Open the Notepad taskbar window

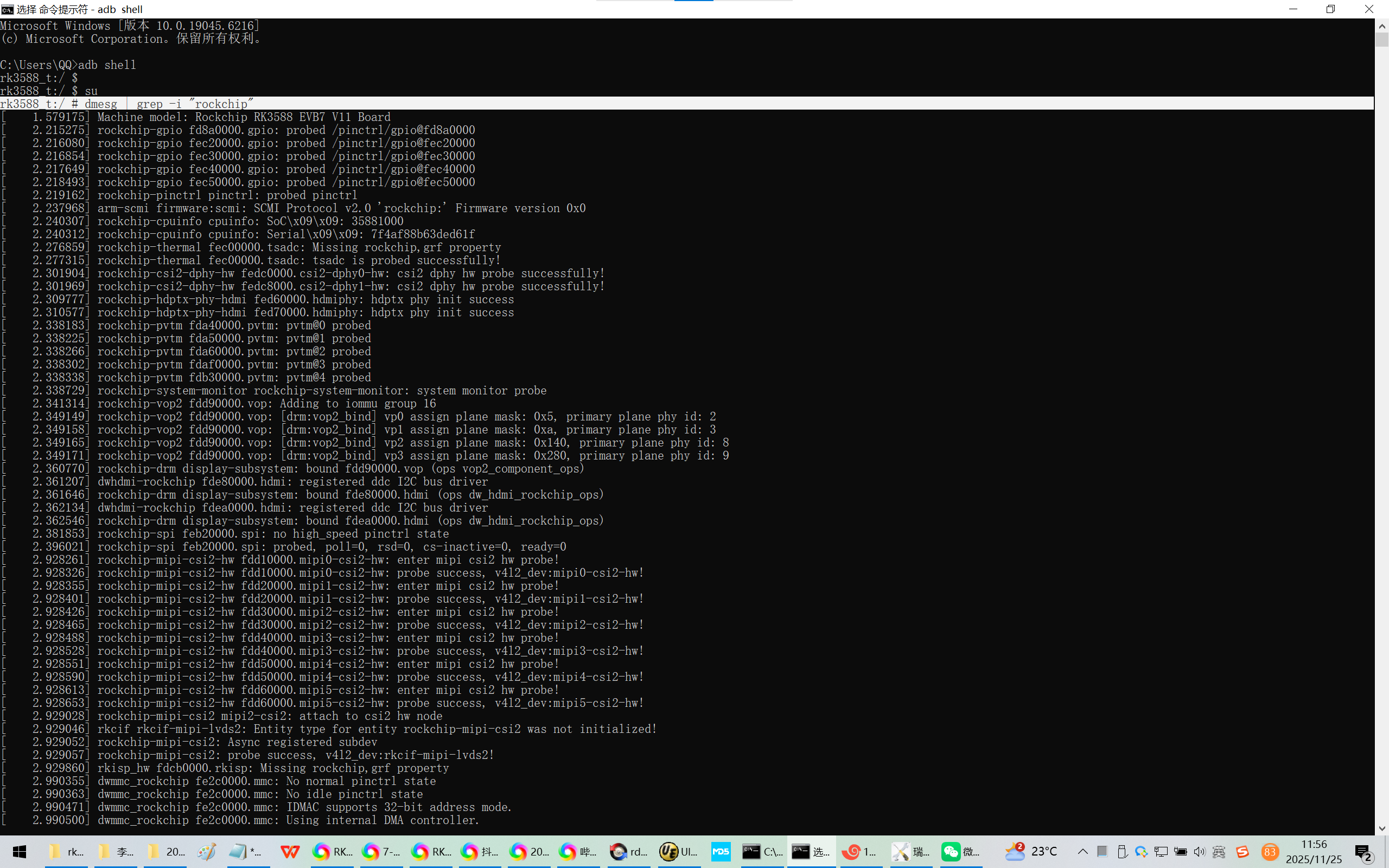click(246, 851)
